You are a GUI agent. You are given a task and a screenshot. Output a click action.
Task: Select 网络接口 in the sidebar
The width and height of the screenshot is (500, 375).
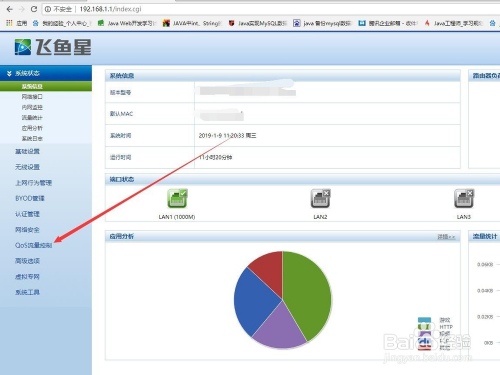[x=32, y=97]
